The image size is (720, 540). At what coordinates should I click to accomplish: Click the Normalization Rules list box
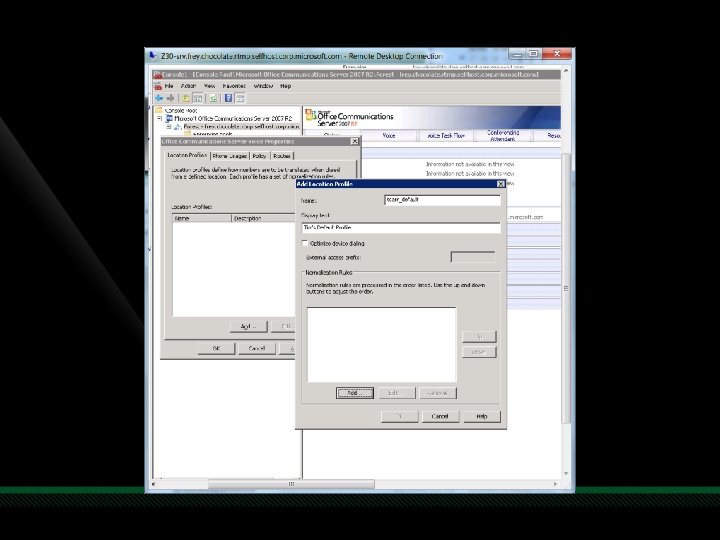click(x=382, y=344)
